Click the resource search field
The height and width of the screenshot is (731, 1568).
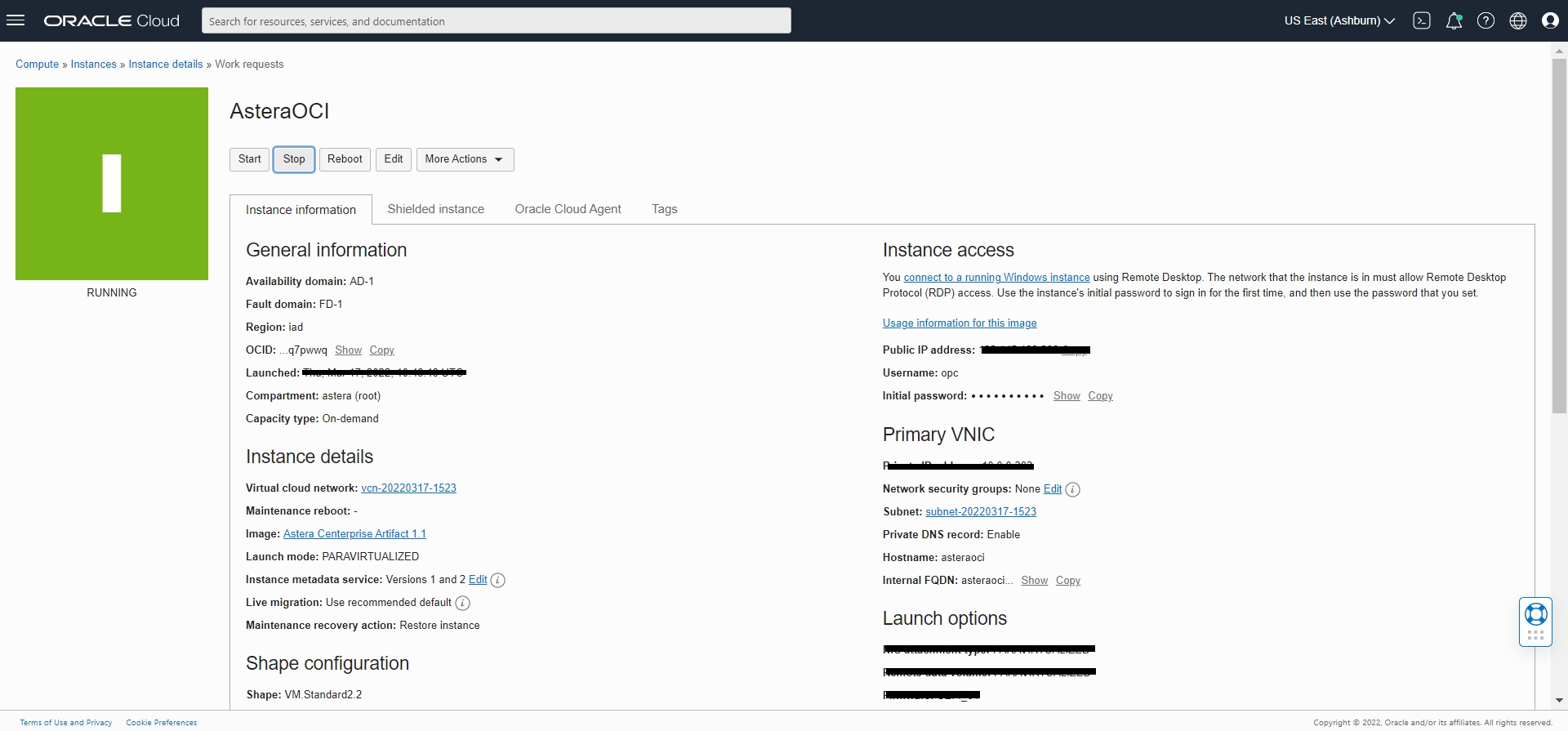click(496, 20)
